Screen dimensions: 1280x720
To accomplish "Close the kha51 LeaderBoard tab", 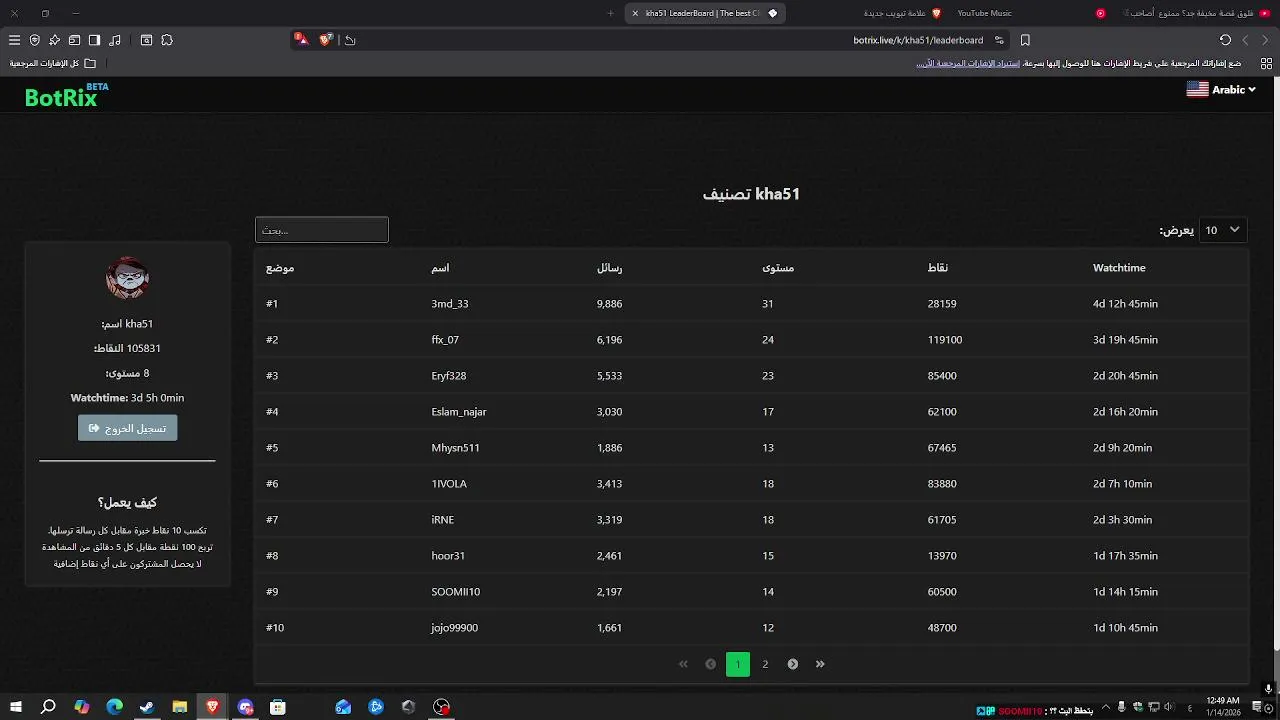I will point(635,13).
